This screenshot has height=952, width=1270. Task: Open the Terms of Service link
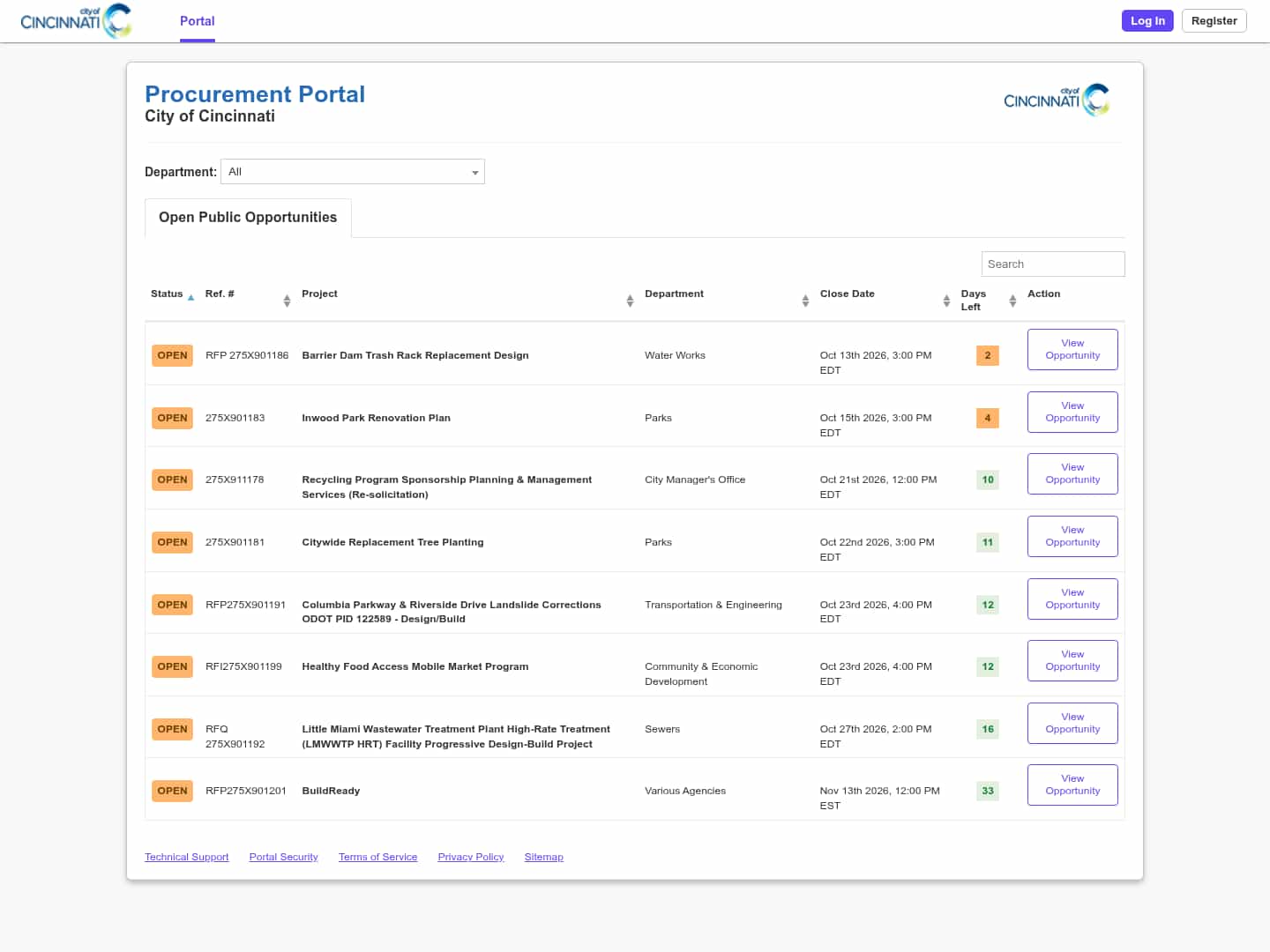[378, 857]
